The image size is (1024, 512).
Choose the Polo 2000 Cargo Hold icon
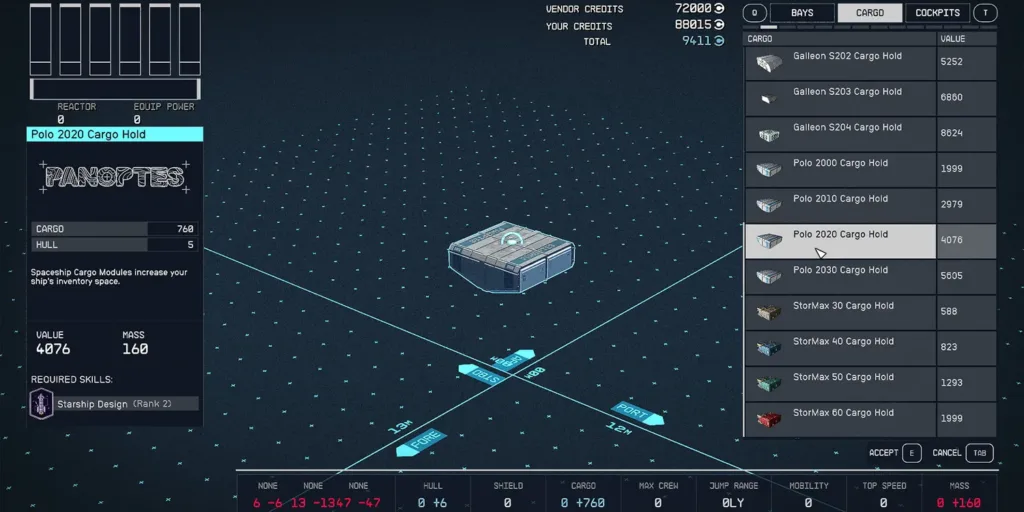pyautogui.click(x=768, y=170)
